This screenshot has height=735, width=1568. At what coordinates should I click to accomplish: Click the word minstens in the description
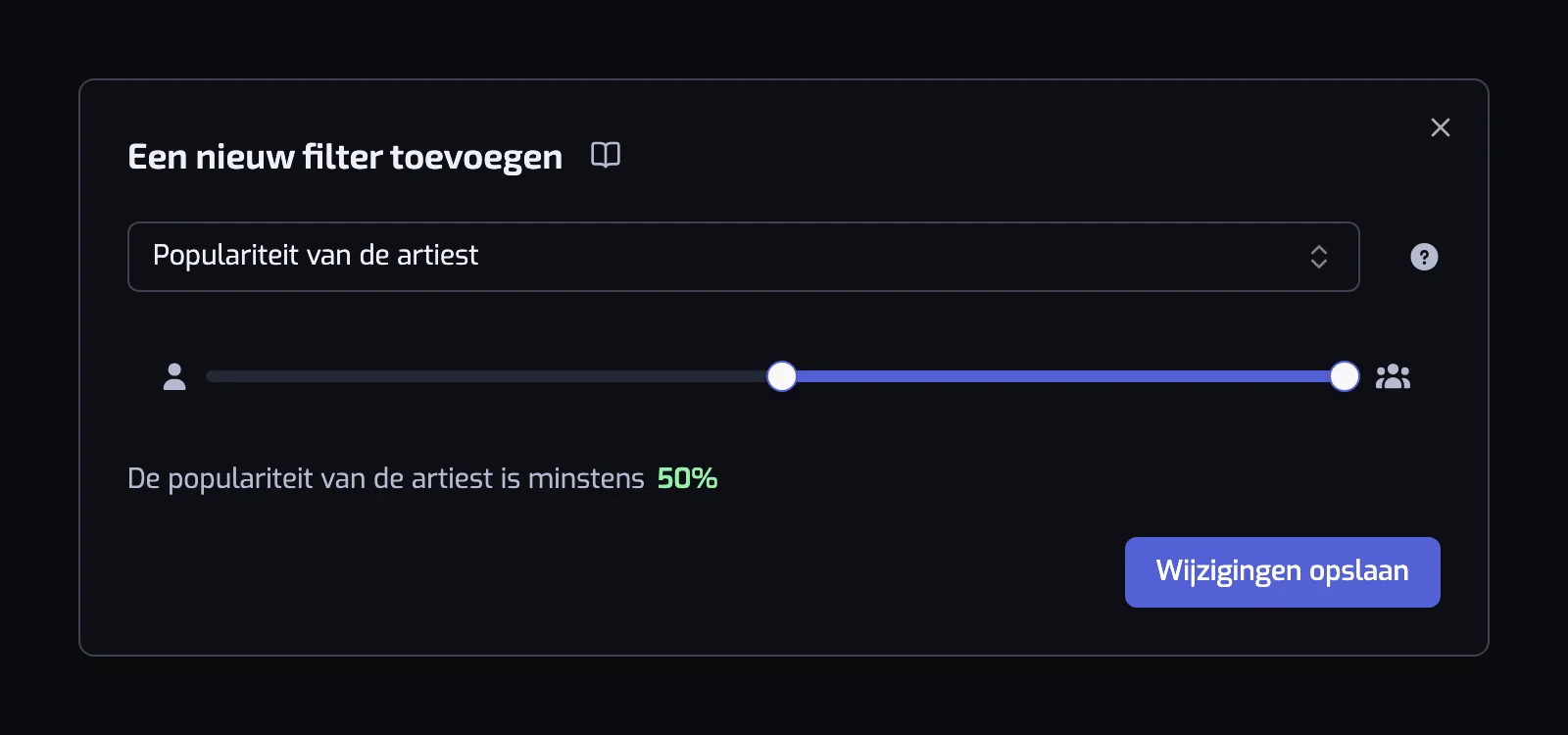point(586,478)
